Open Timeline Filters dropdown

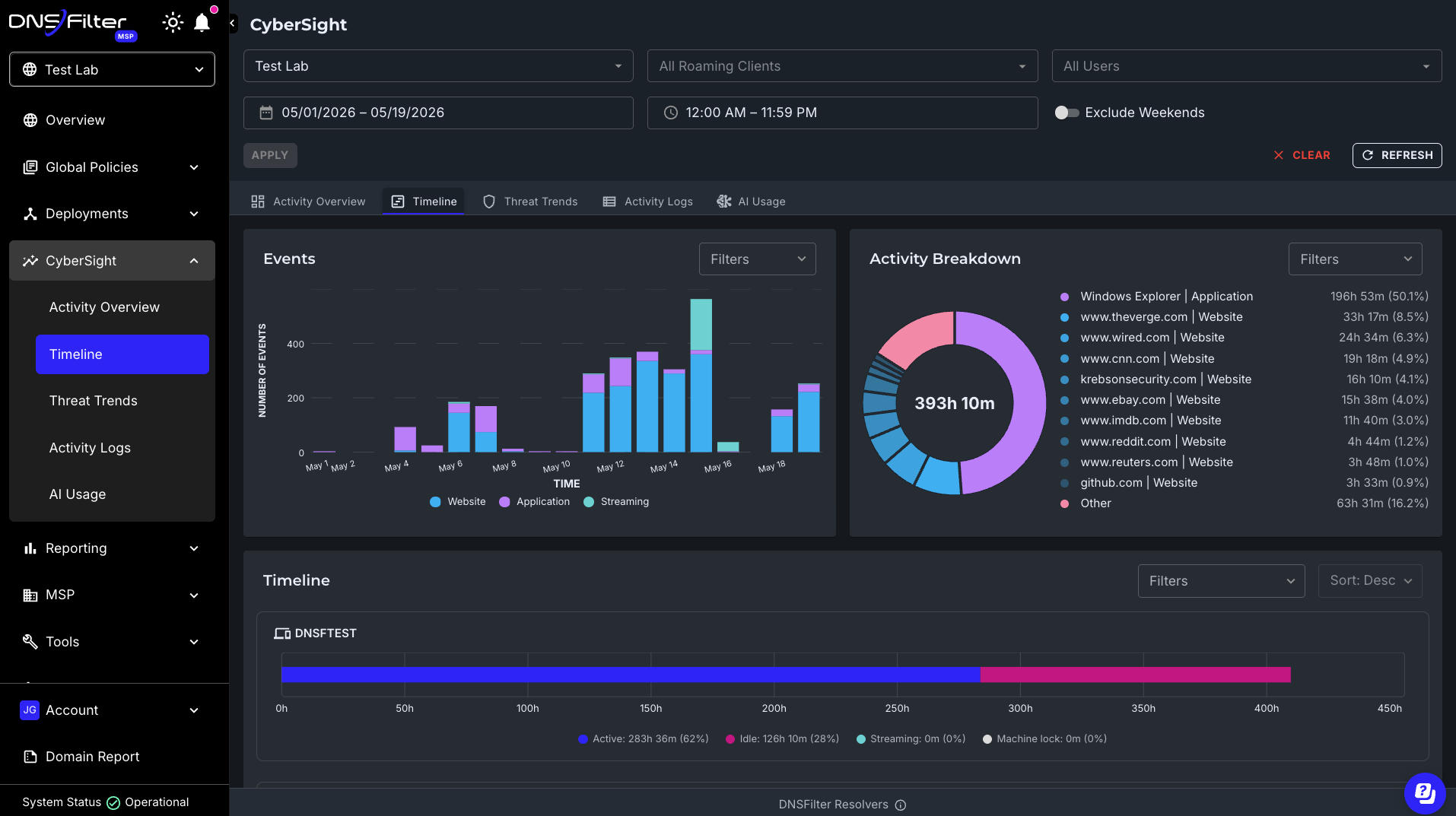pyautogui.click(x=1221, y=581)
